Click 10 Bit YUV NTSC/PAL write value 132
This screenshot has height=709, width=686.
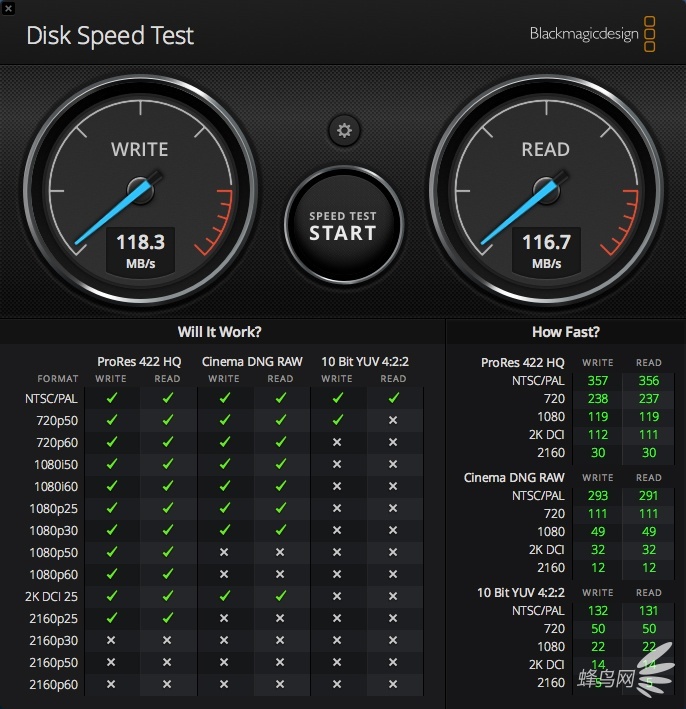[x=598, y=611]
